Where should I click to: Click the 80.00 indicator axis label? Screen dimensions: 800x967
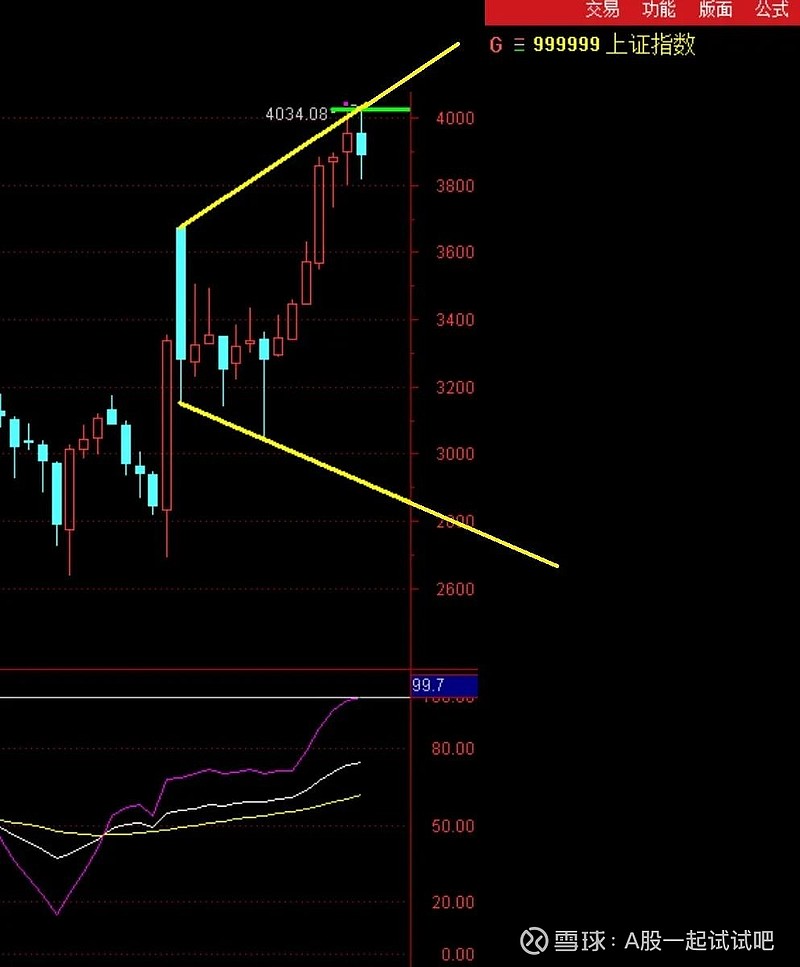tap(453, 749)
